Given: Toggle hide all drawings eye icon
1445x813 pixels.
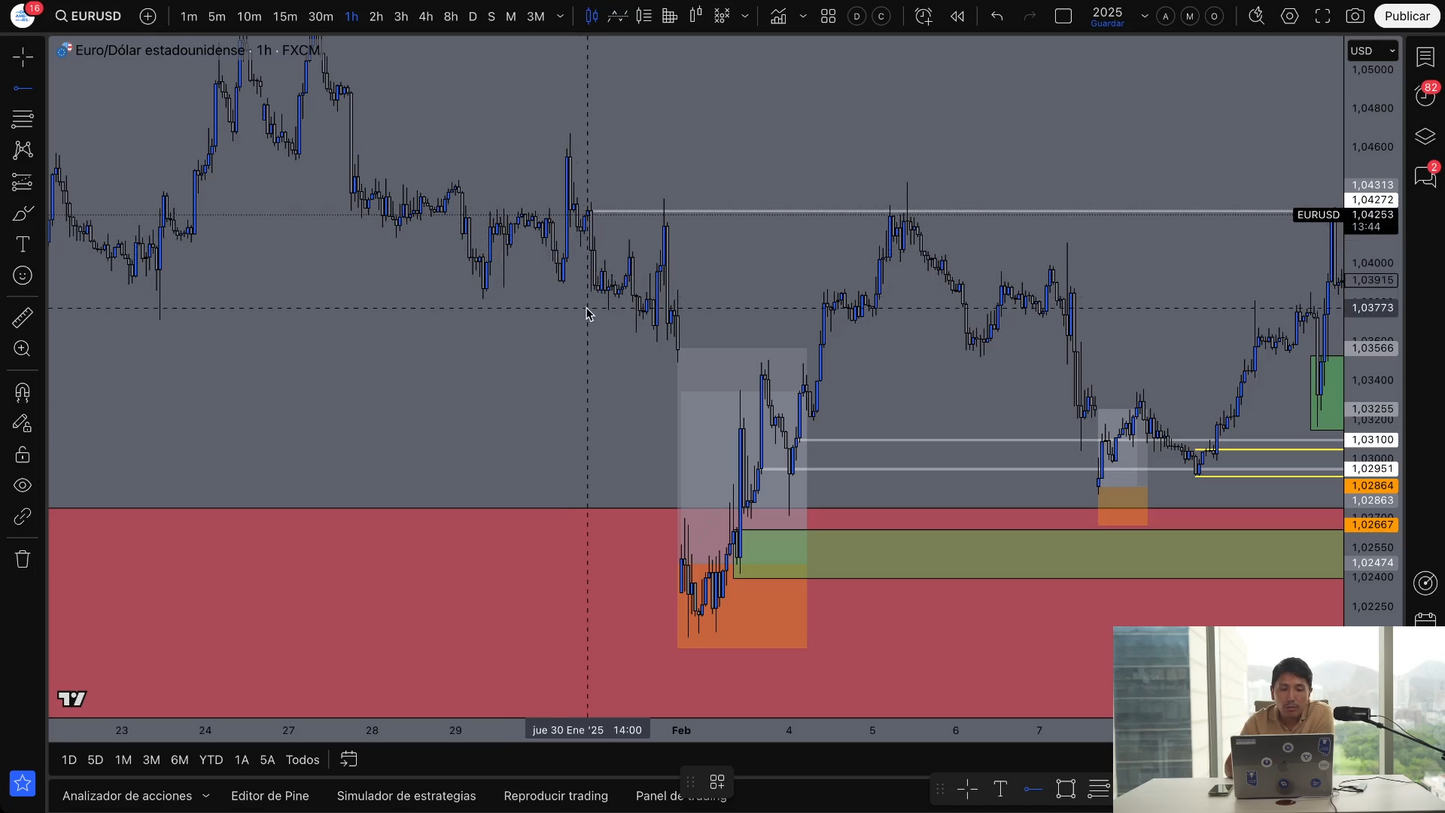Looking at the screenshot, I should 22,486.
